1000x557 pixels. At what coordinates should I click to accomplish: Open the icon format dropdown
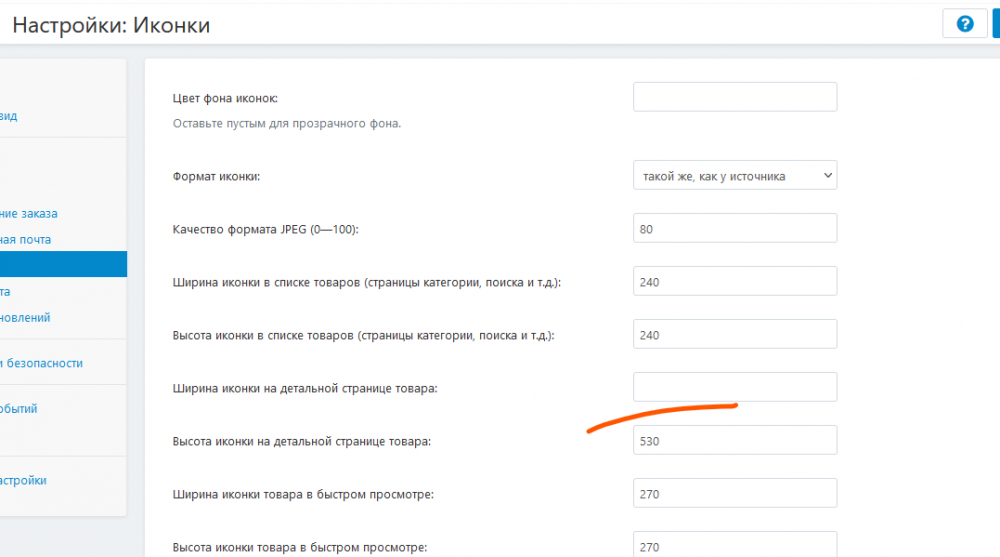tap(735, 176)
